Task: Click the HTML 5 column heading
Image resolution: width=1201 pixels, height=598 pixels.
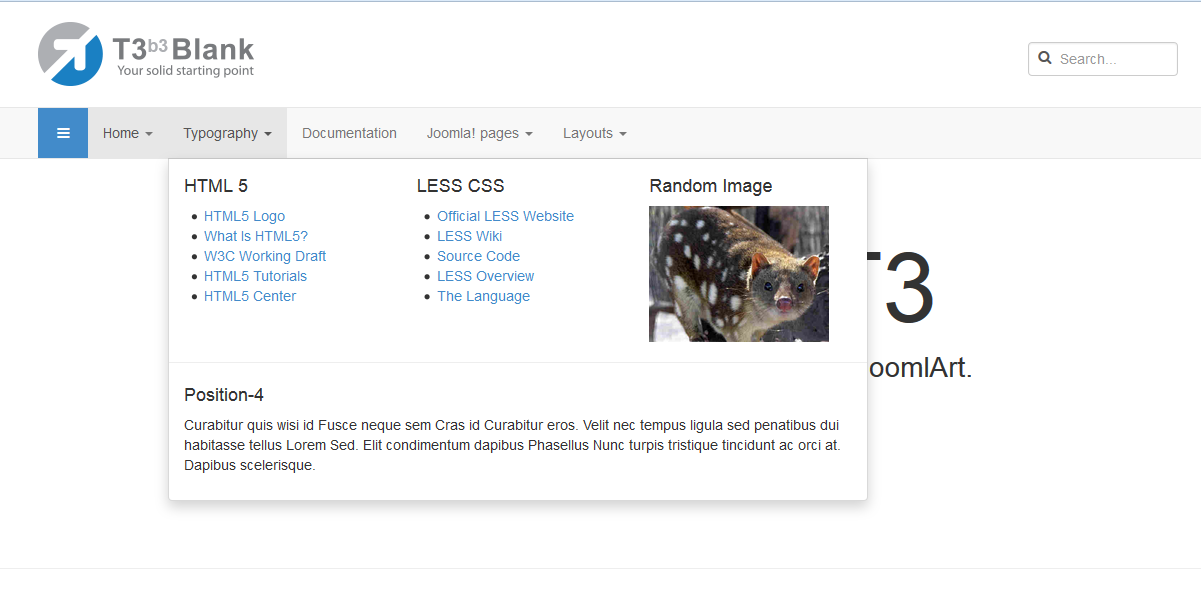Action: (216, 186)
